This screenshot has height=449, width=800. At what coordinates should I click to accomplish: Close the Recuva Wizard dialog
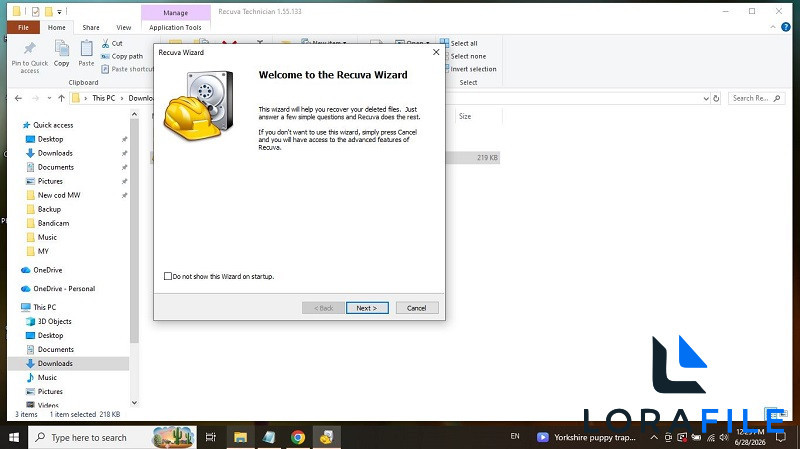coord(436,52)
